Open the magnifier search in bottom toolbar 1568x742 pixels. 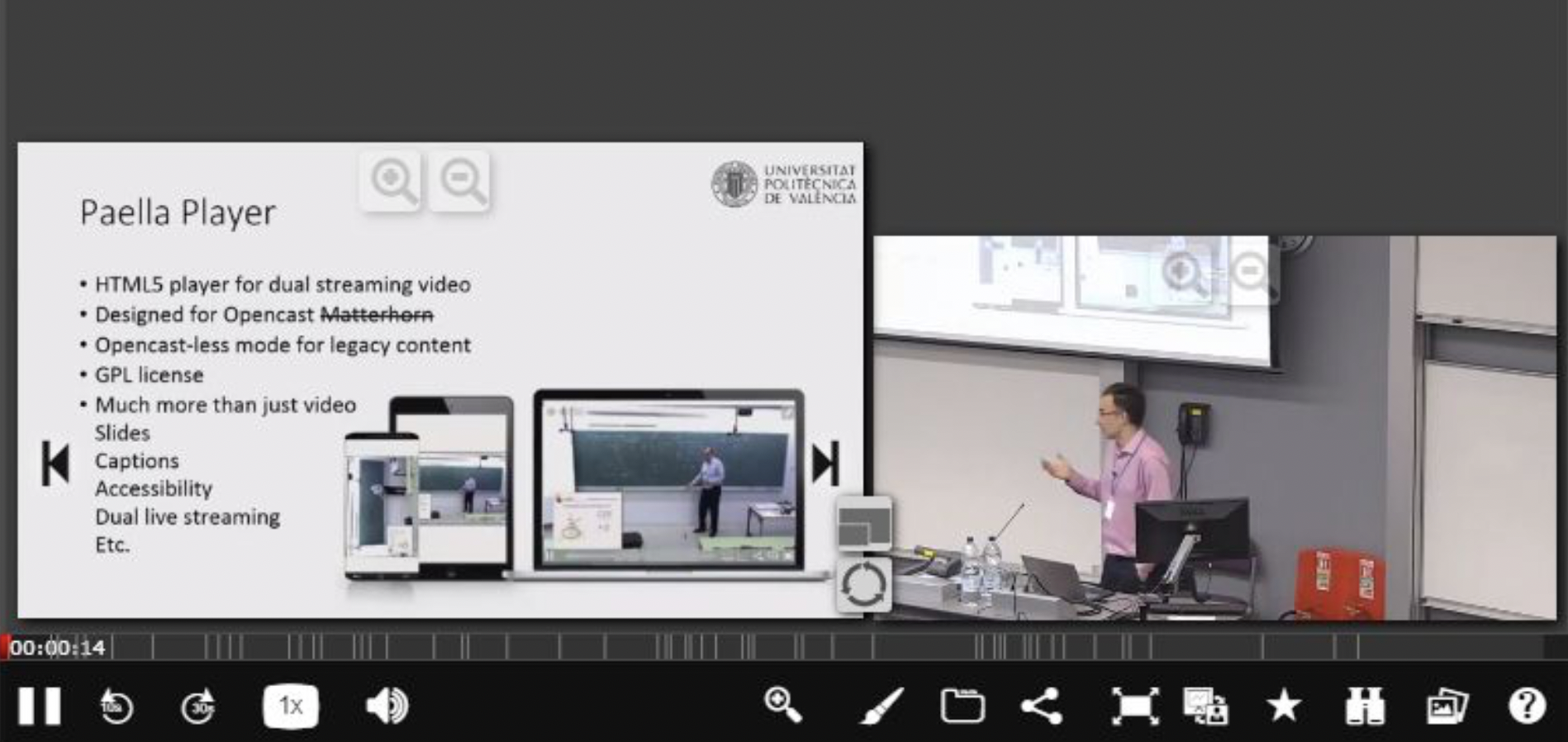(x=782, y=706)
